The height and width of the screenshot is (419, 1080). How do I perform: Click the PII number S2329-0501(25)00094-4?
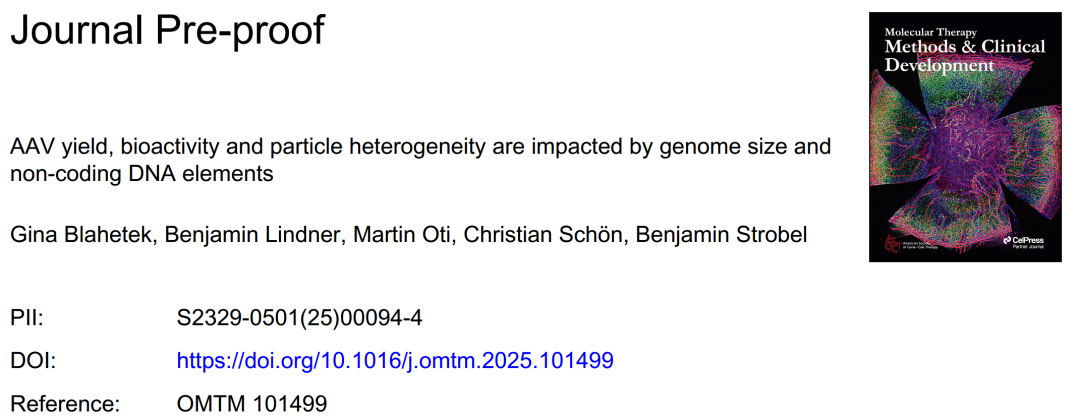coord(300,319)
